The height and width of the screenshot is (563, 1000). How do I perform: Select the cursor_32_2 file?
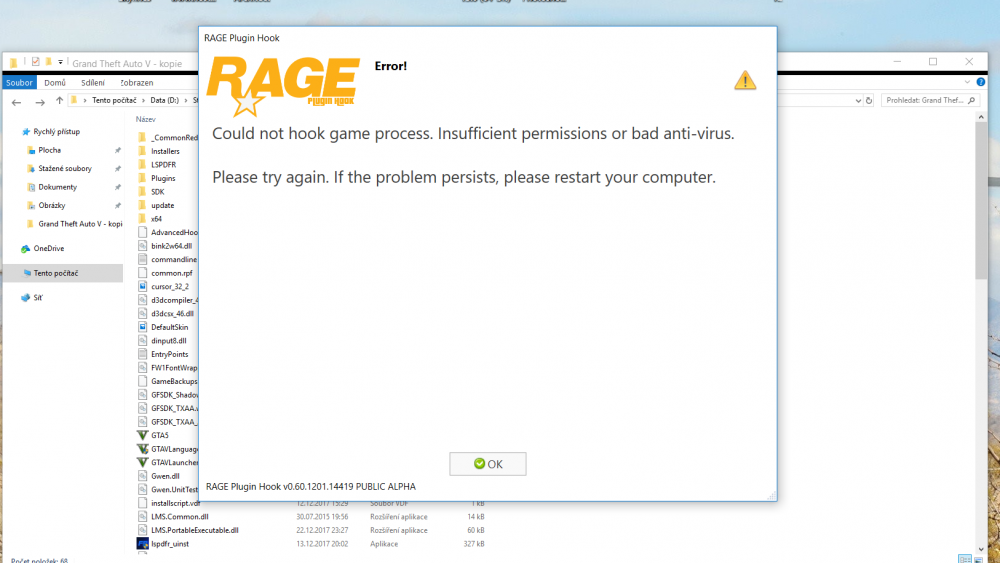(170, 286)
